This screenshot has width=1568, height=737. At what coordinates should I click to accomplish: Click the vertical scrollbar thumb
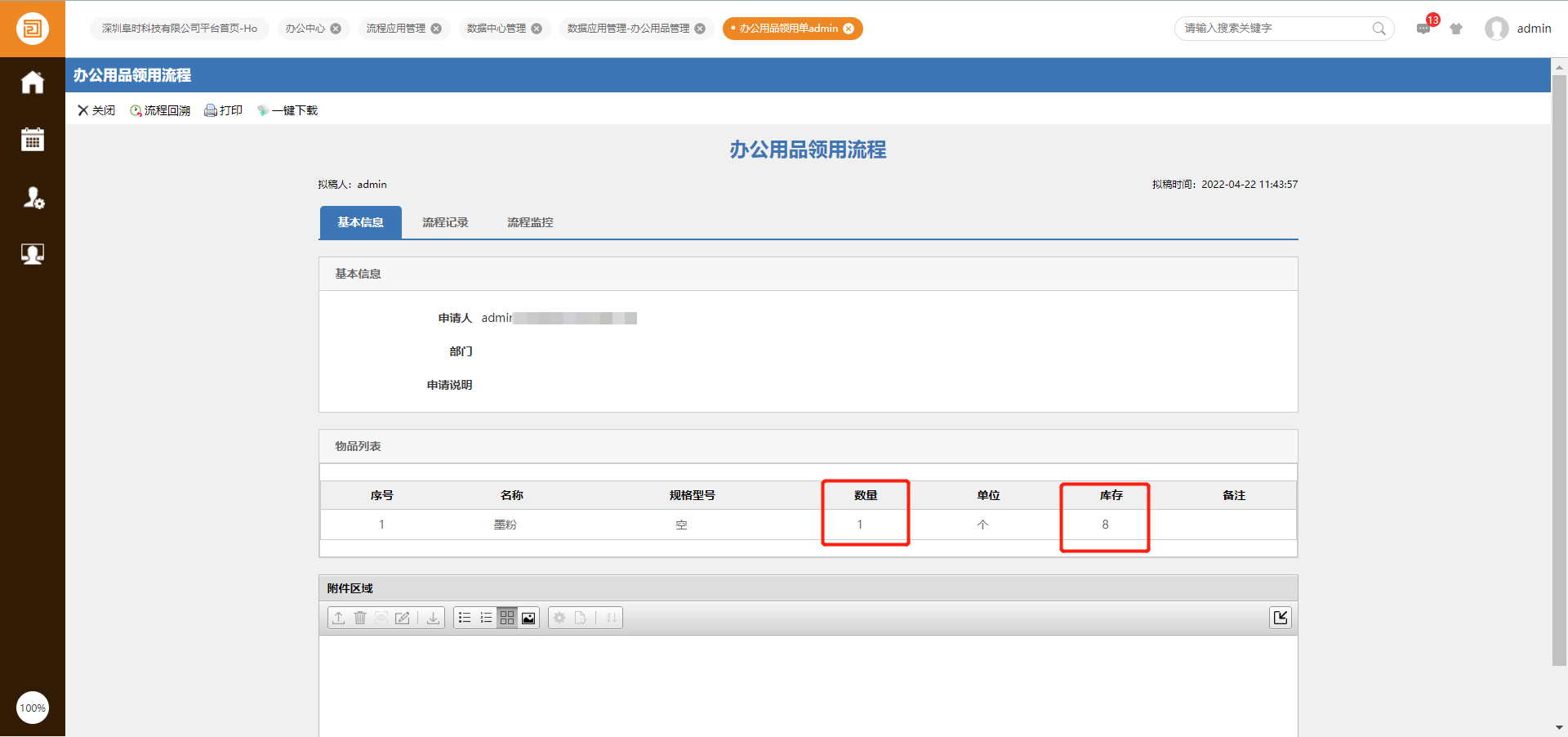pyautogui.click(x=1559, y=371)
